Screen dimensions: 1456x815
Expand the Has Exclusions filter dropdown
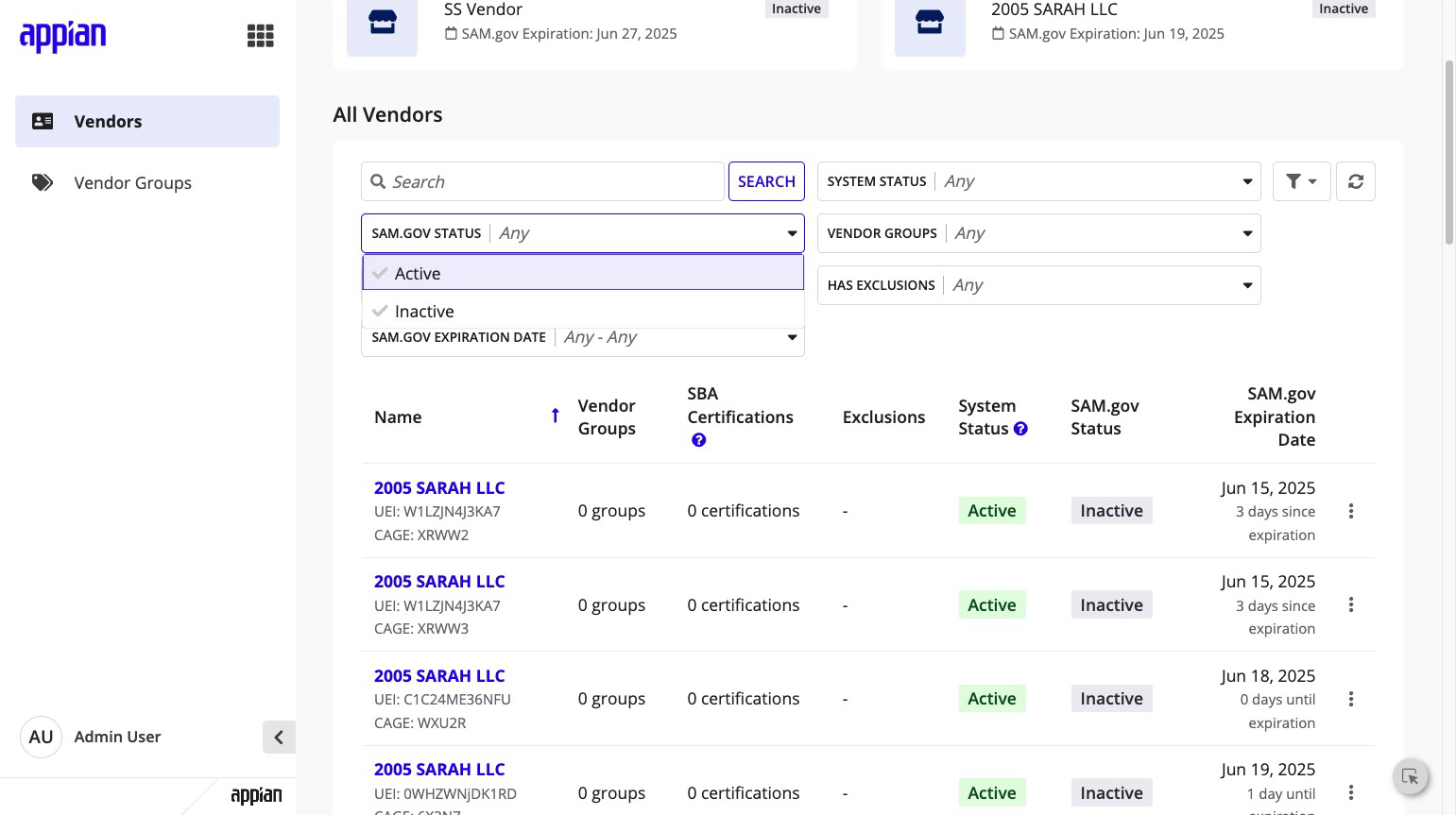(x=1039, y=285)
